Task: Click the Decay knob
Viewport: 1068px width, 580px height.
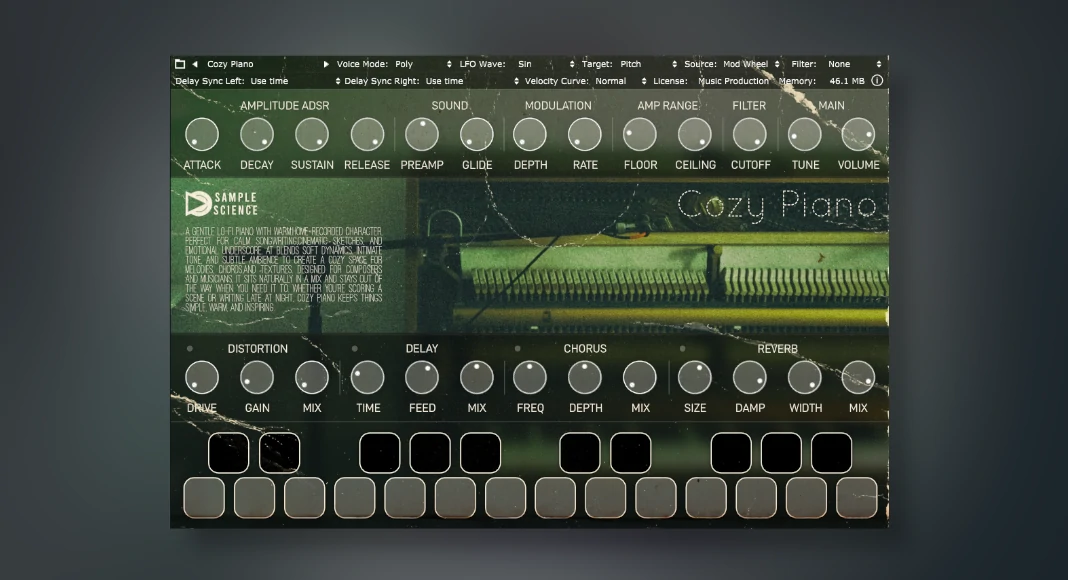Action: (x=257, y=134)
